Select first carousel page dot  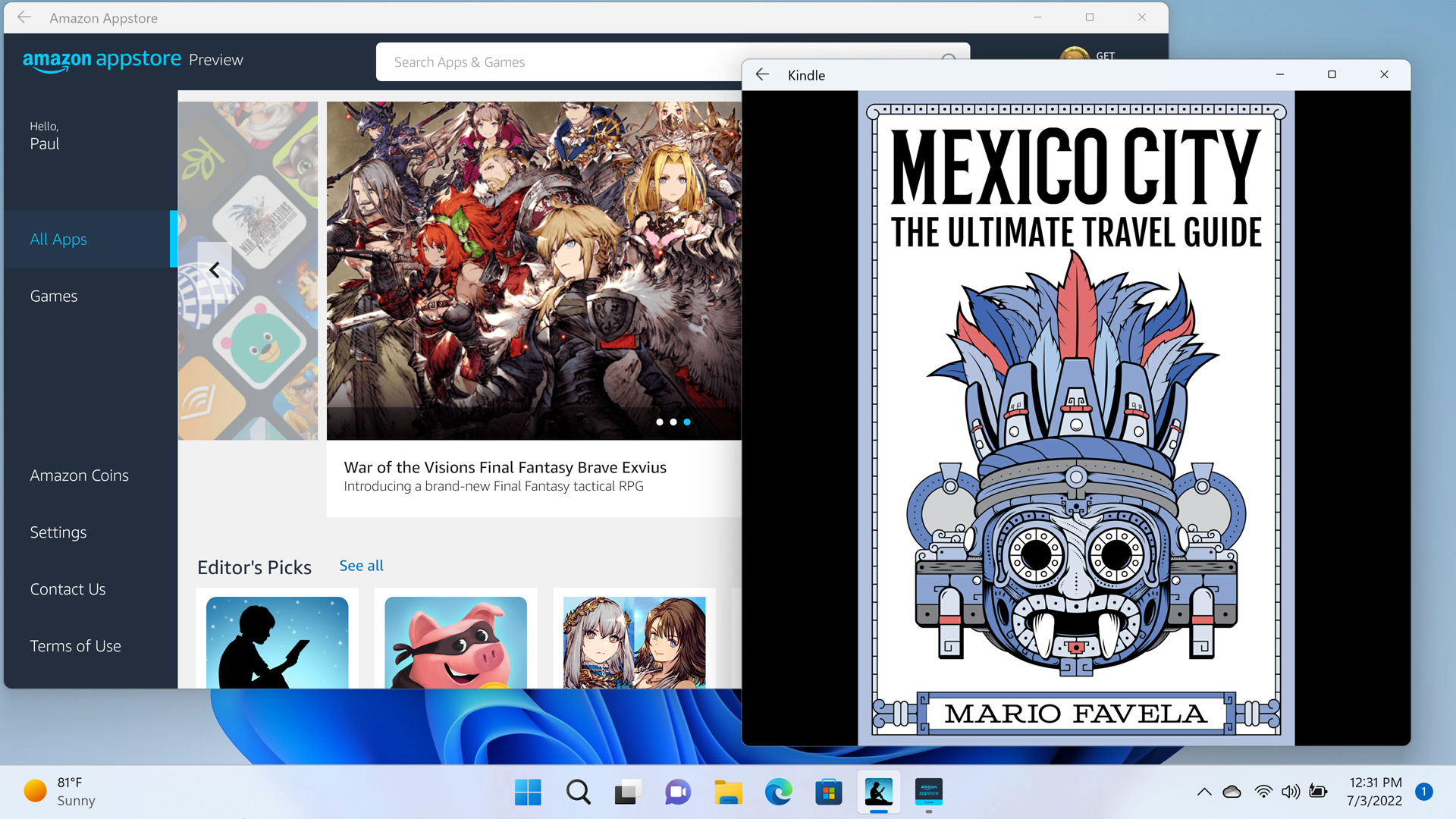point(660,422)
